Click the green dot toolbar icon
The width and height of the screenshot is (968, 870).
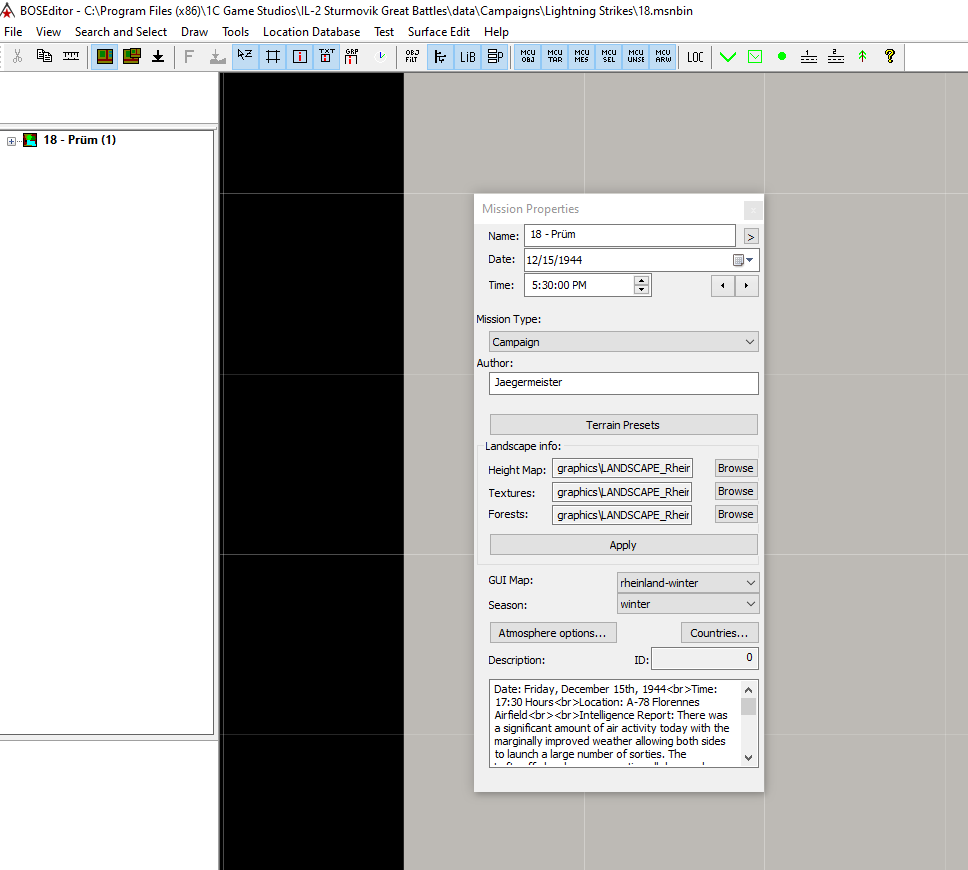pos(782,57)
